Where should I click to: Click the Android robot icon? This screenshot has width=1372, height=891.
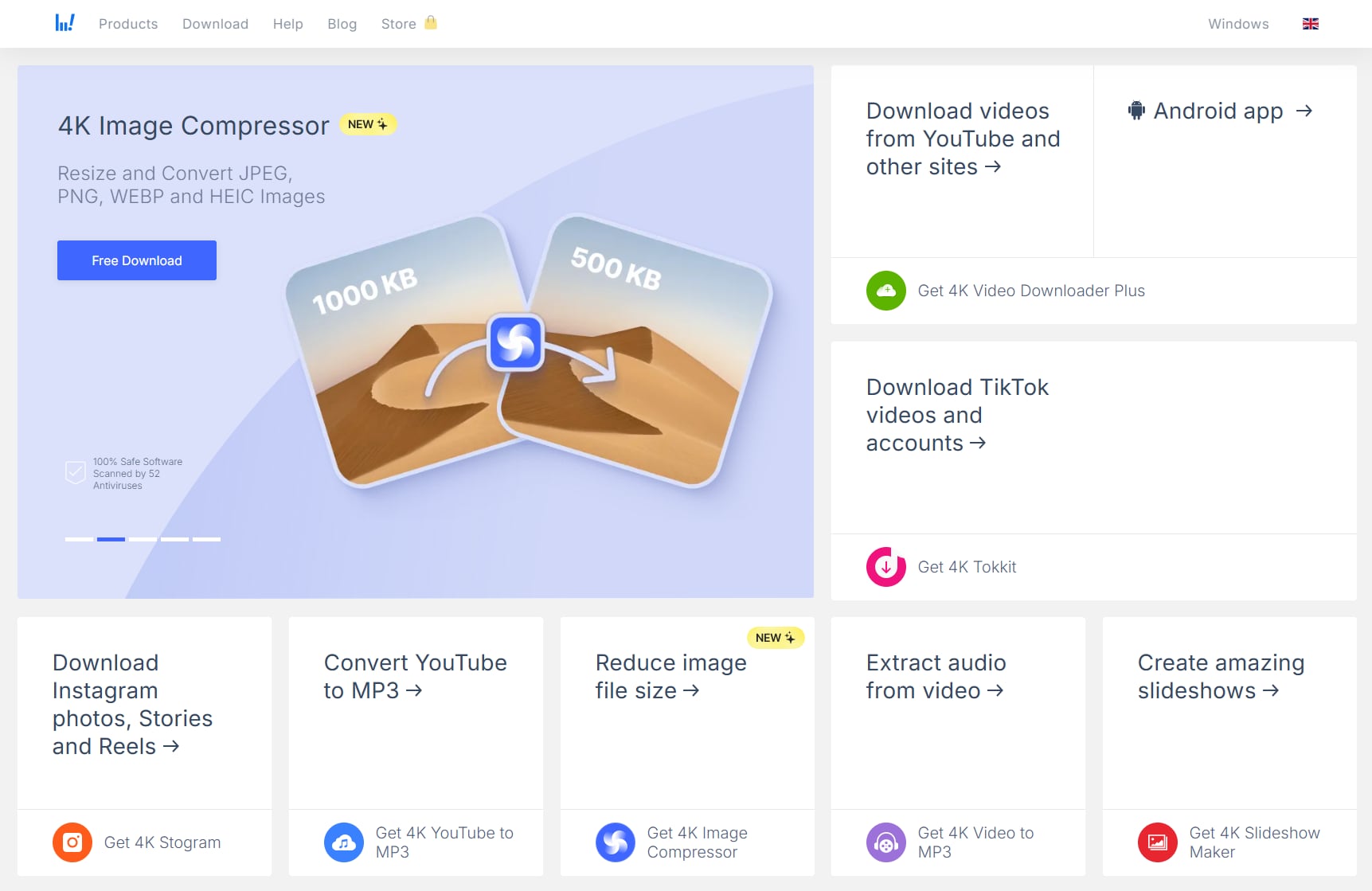[x=1136, y=111]
